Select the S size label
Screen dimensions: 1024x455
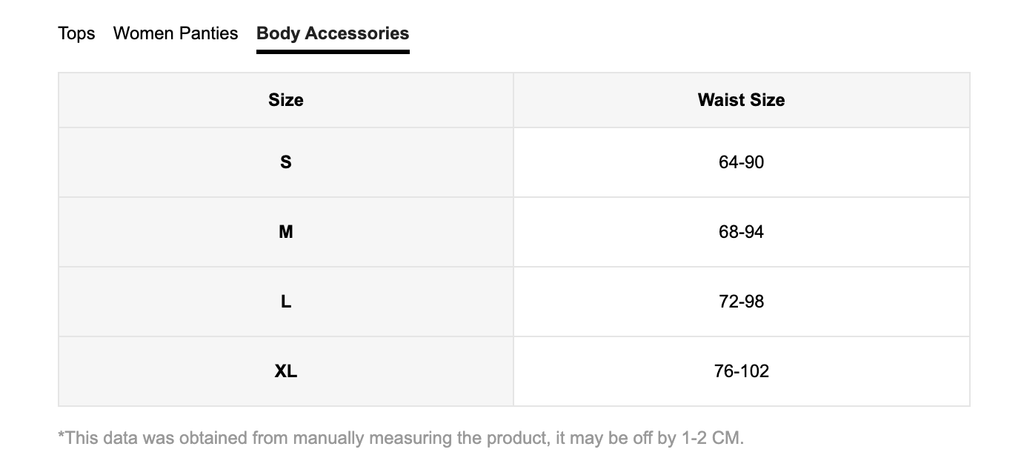click(x=286, y=162)
